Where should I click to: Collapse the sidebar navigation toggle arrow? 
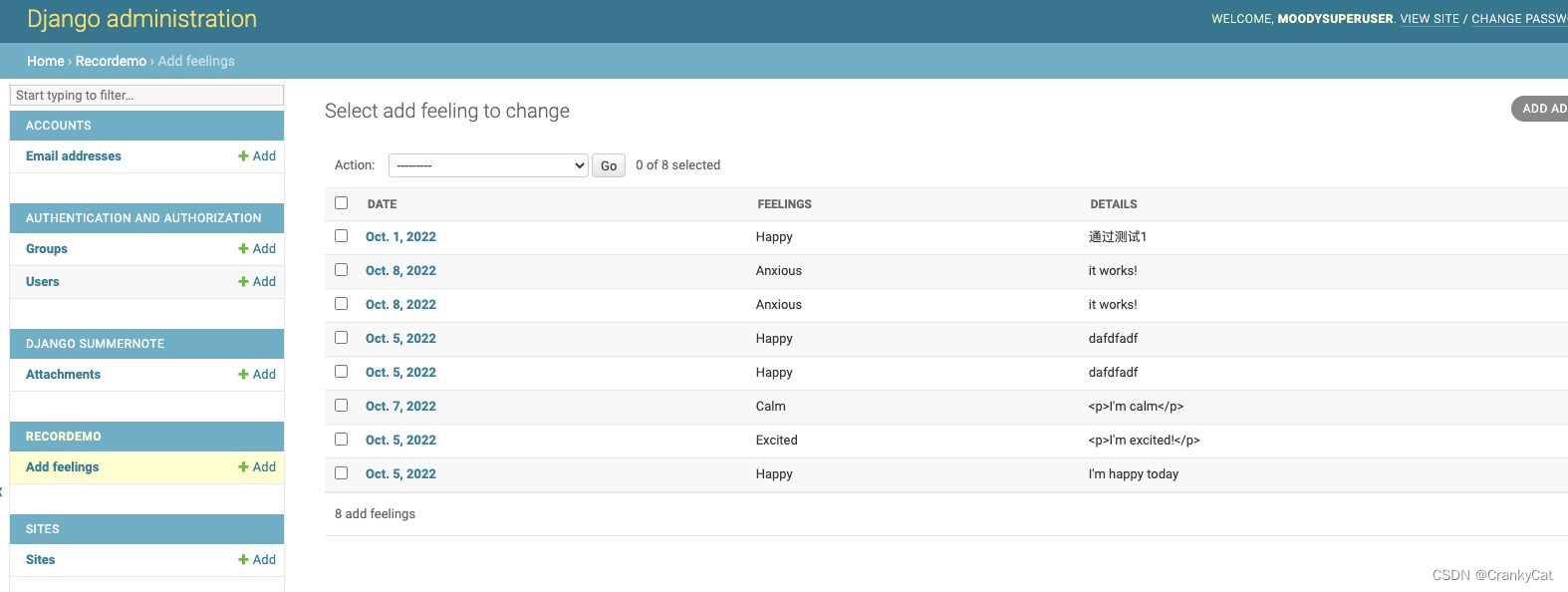pyautogui.click(x=2, y=491)
